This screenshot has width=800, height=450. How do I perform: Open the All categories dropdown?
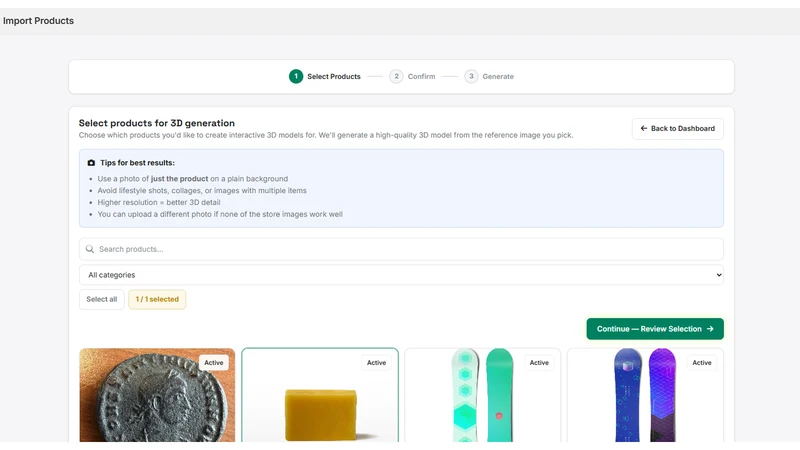[401, 275]
